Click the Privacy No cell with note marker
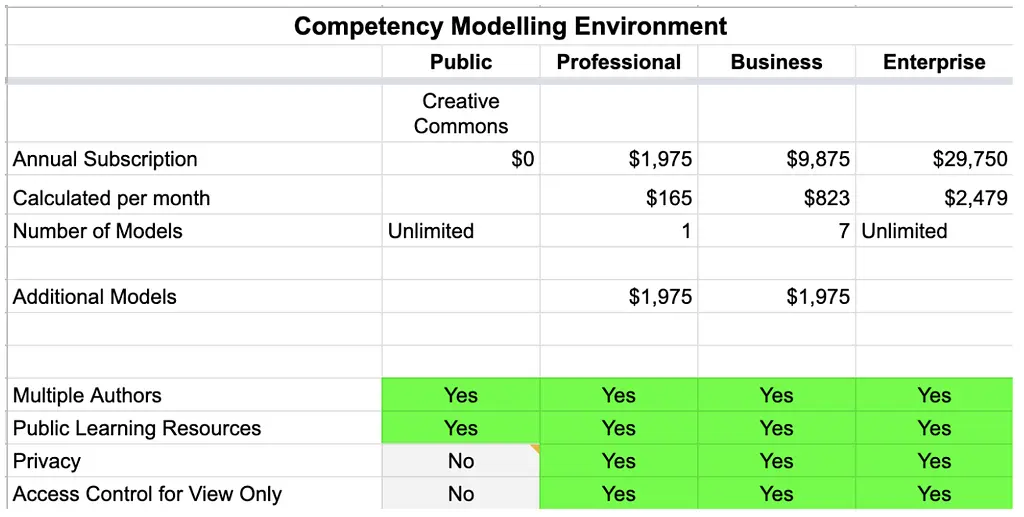 461,461
